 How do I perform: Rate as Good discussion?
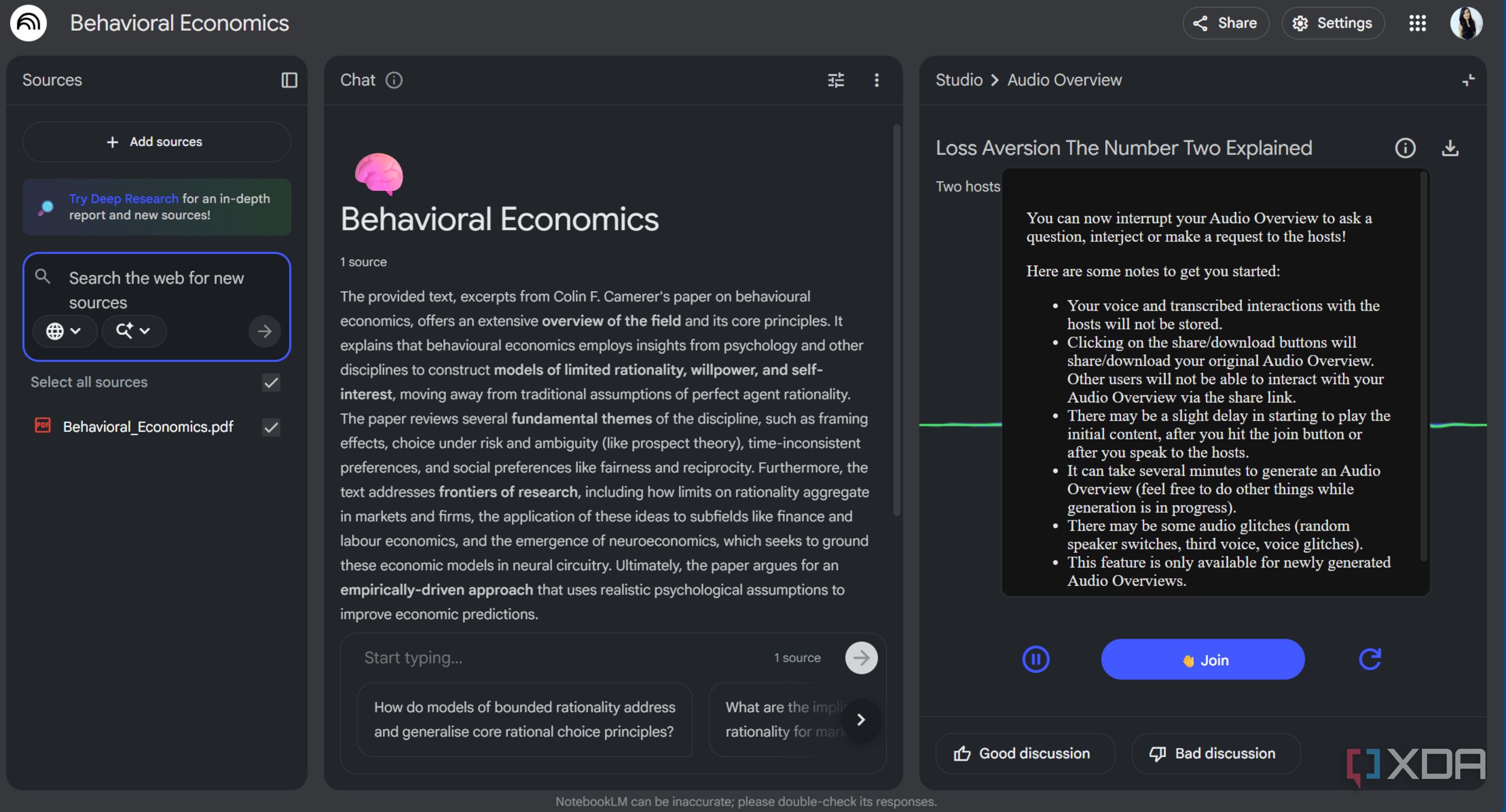pos(1024,753)
